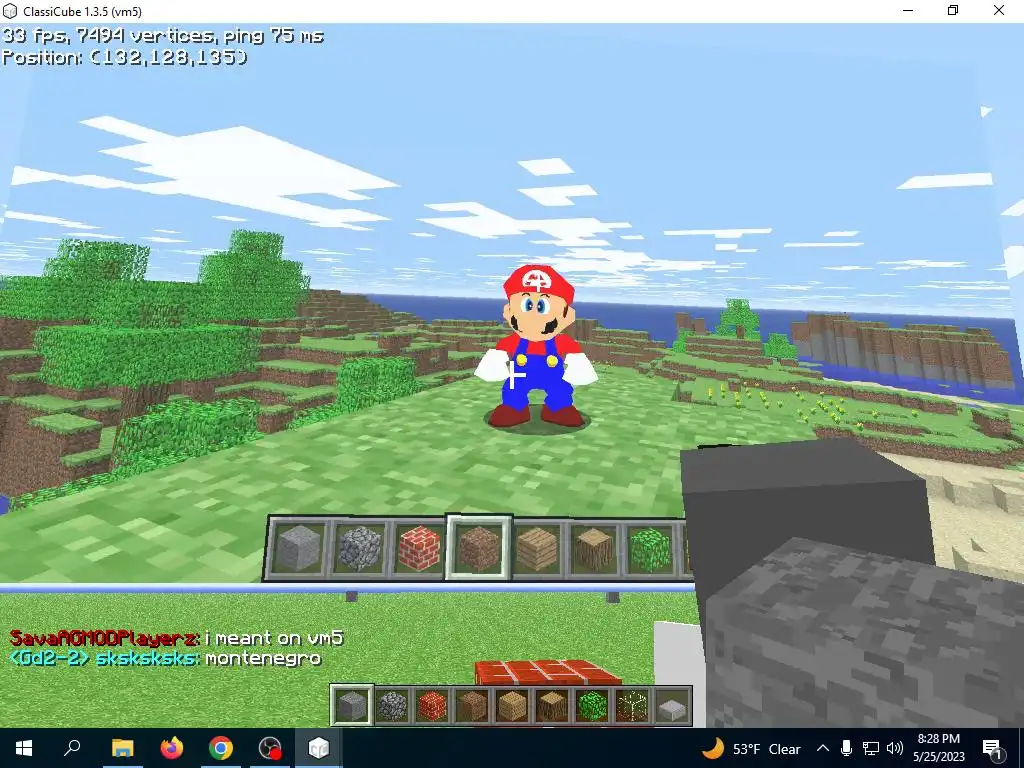
Task: Minimize the ClassiCube window
Action: pos(908,10)
